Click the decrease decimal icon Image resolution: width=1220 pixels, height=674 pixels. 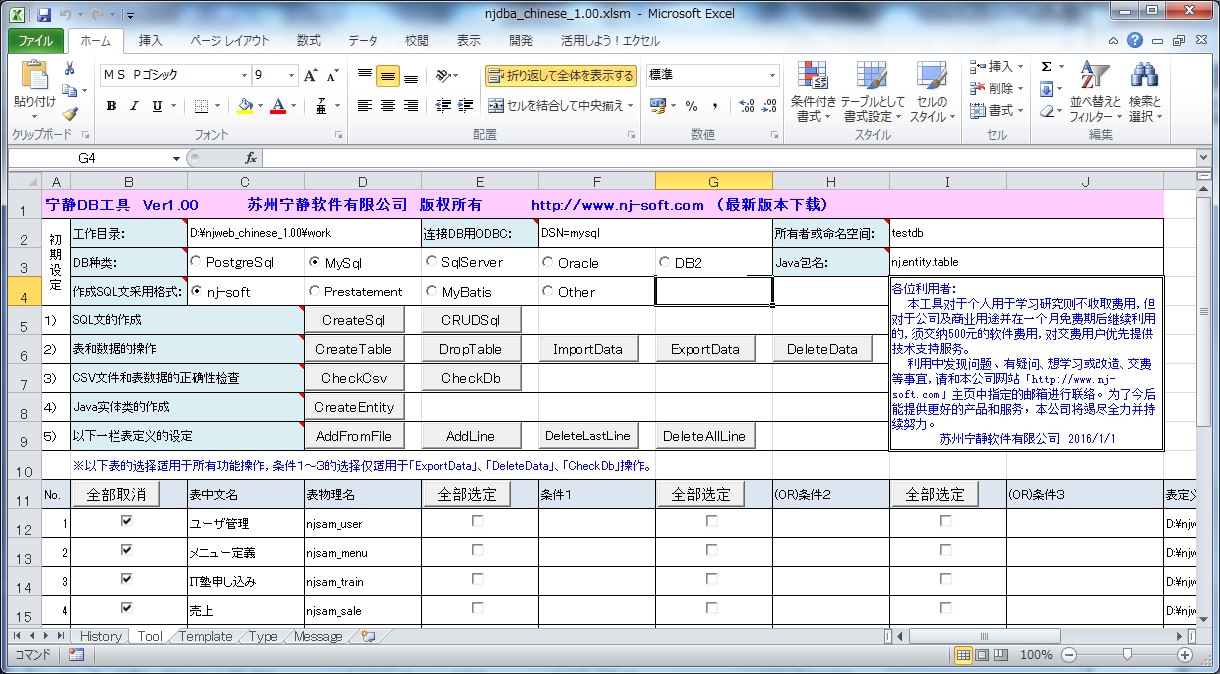coord(767,106)
